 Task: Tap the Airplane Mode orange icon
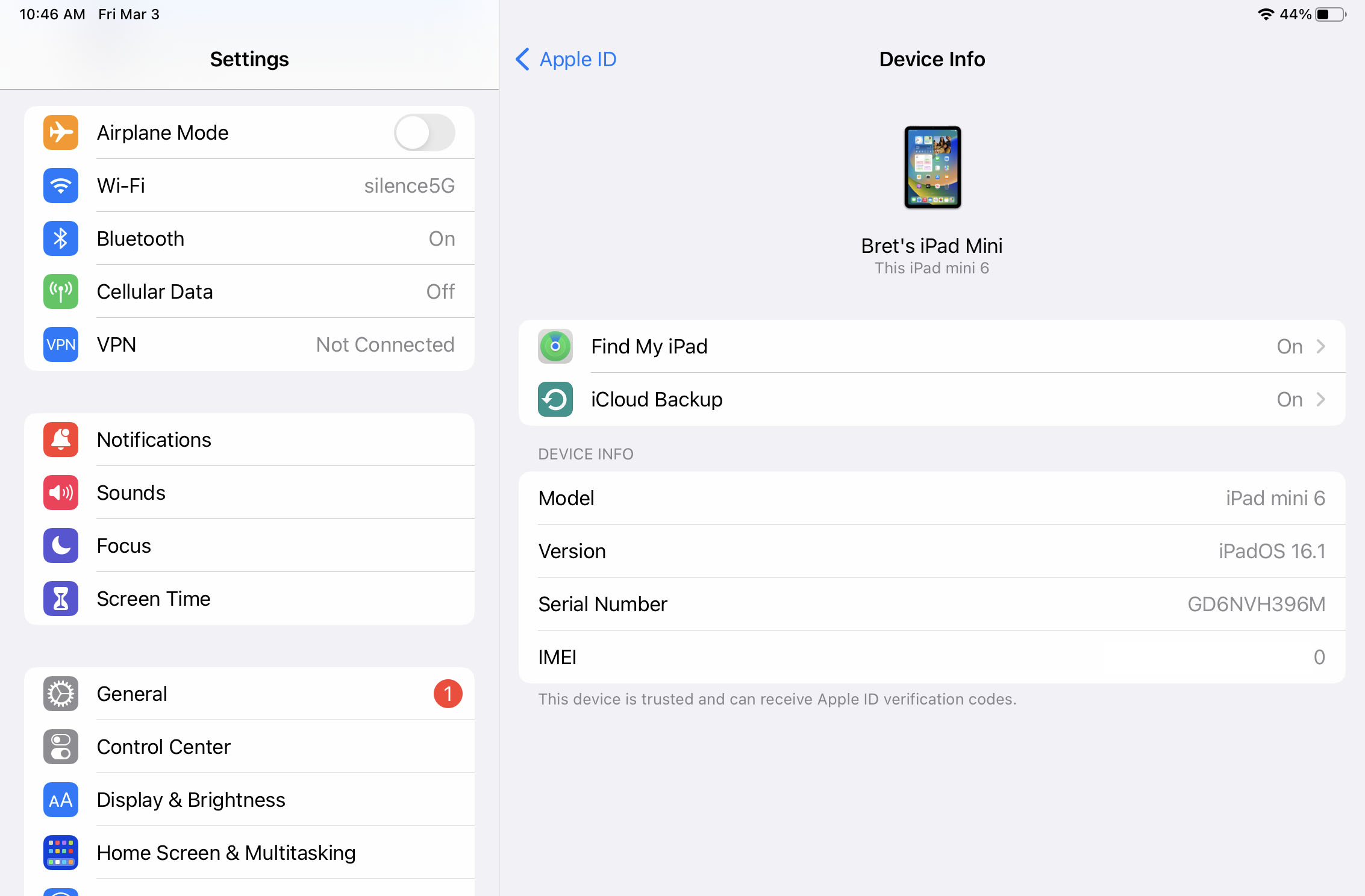(x=61, y=132)
